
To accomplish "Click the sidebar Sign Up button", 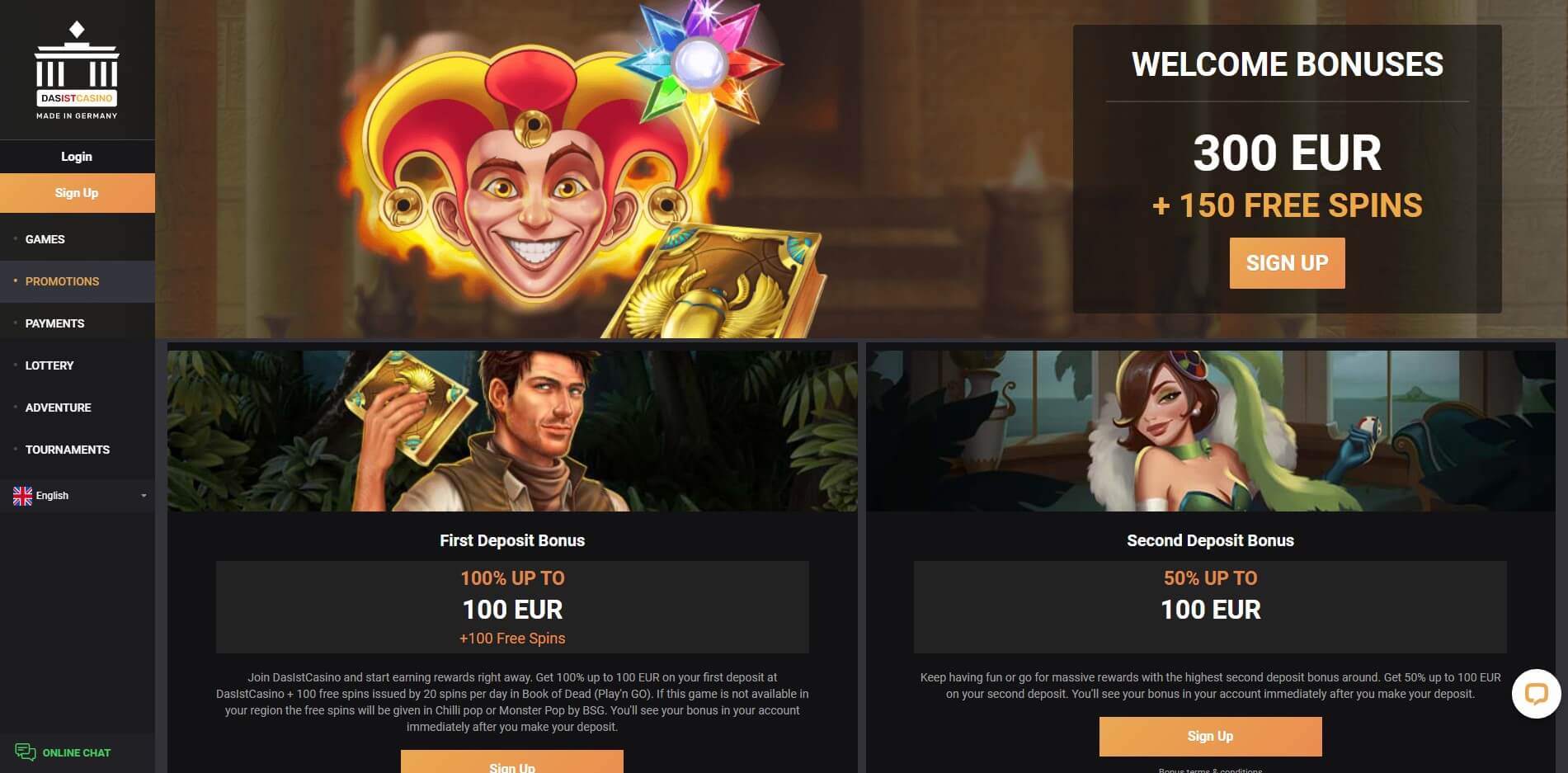I will point(78,193).
